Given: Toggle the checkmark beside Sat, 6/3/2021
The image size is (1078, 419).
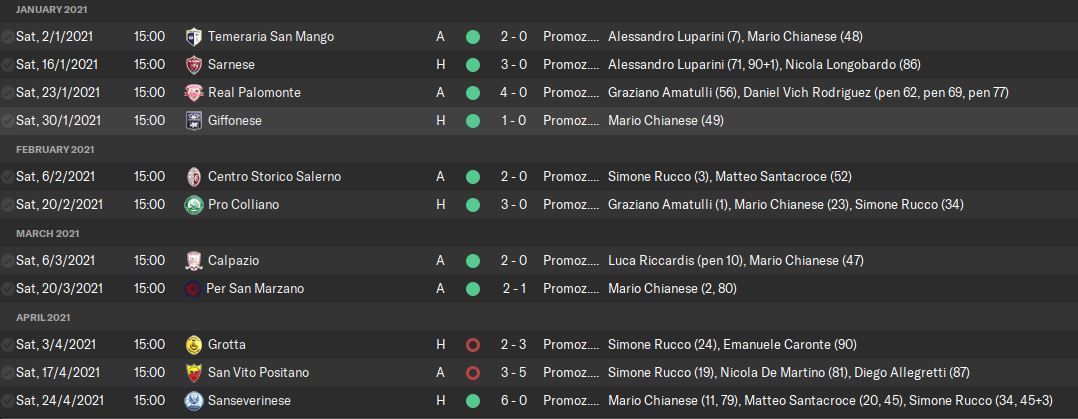Looking at the screenshot, I should [8, 260].
